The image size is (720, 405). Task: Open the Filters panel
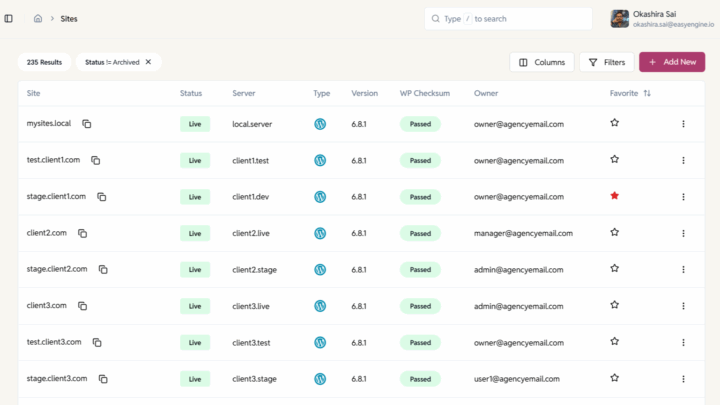(606, 62)
